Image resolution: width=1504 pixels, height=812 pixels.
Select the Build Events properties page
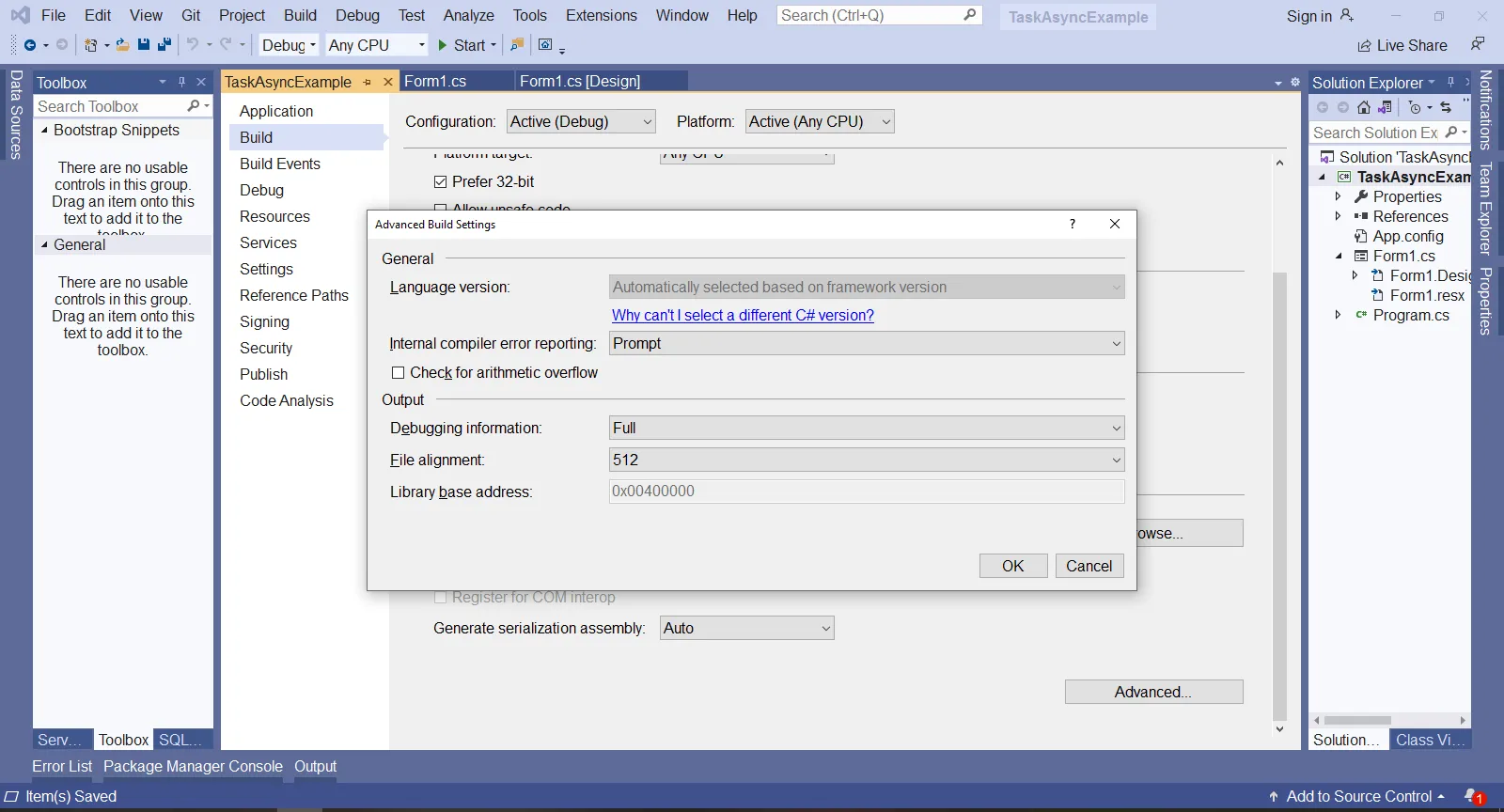point(280,164)
